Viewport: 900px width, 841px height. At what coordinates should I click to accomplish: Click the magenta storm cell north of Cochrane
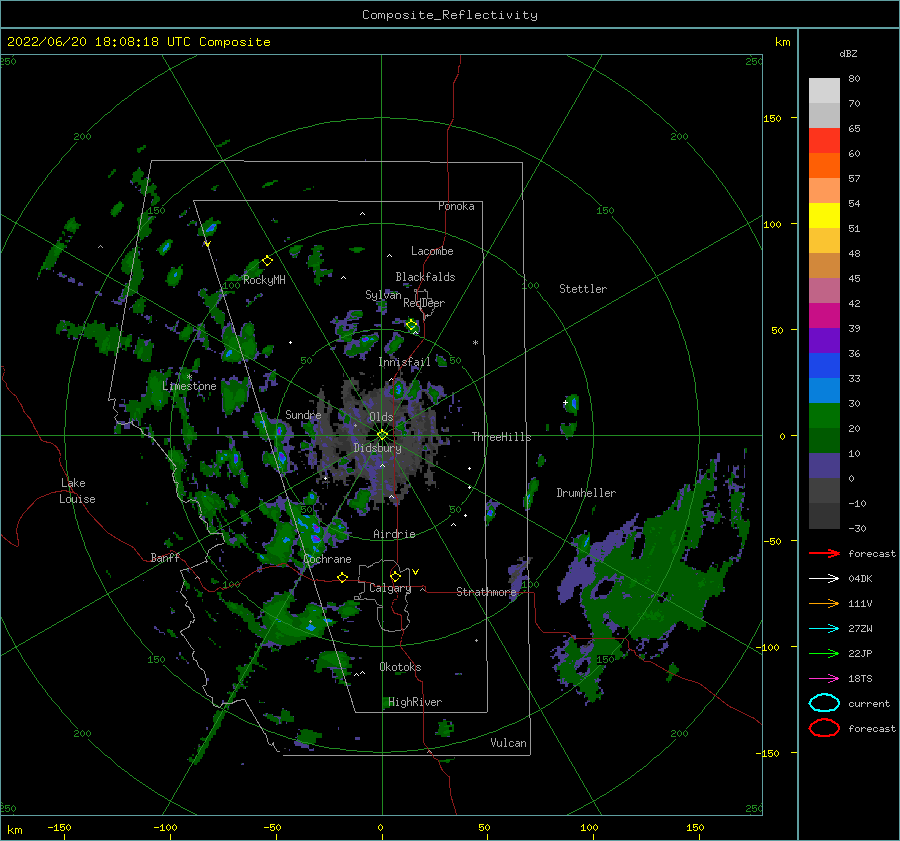(315, 532)
